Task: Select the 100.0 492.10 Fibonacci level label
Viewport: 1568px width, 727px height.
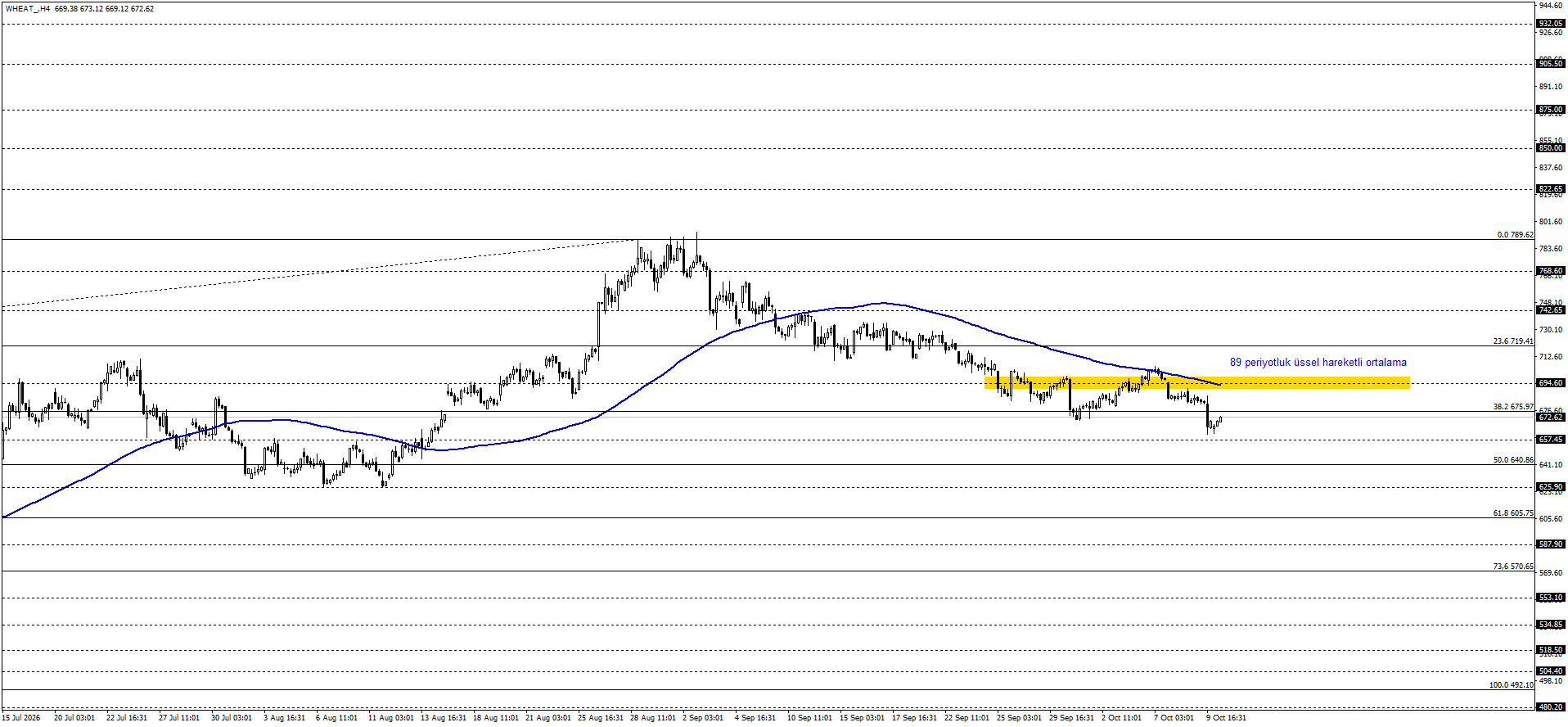Action: tap(1511, 685)
